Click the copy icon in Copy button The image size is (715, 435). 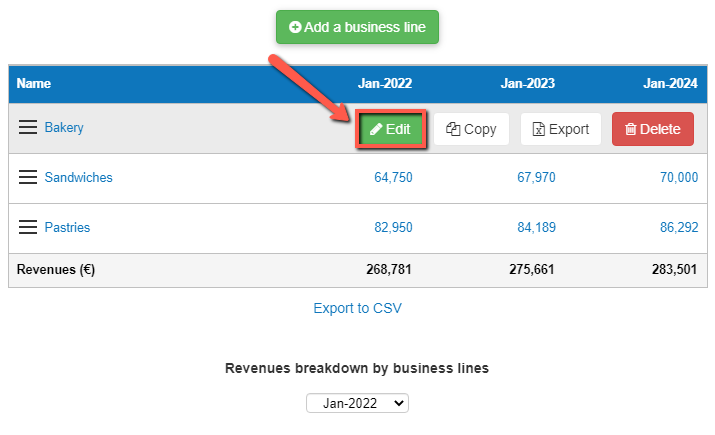tap(453, 129)
